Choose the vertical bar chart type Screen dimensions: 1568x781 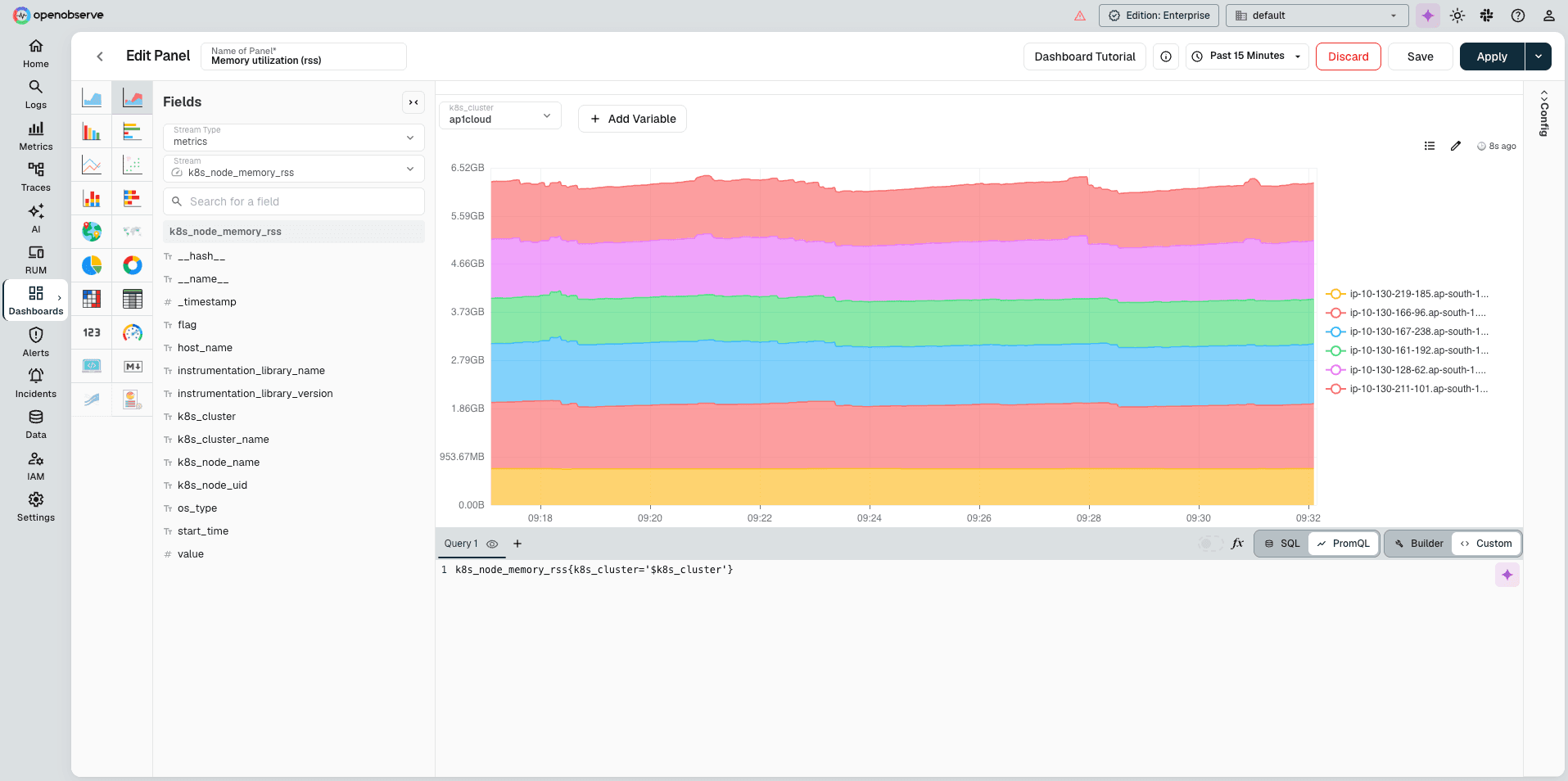92,132
